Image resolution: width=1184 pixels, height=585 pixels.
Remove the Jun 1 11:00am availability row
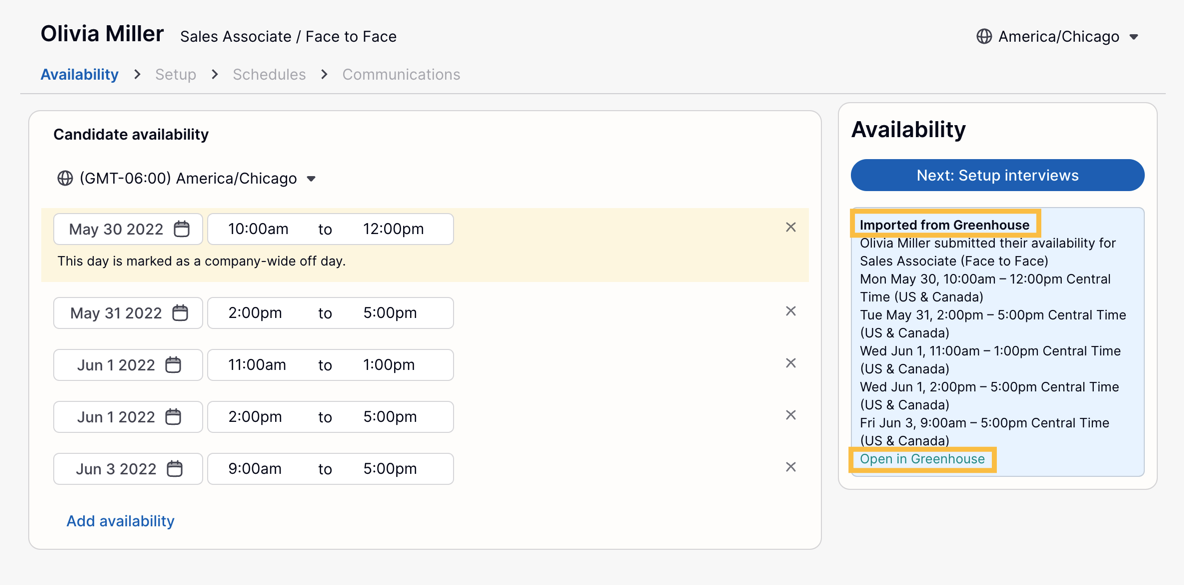(x=791, y=363)
